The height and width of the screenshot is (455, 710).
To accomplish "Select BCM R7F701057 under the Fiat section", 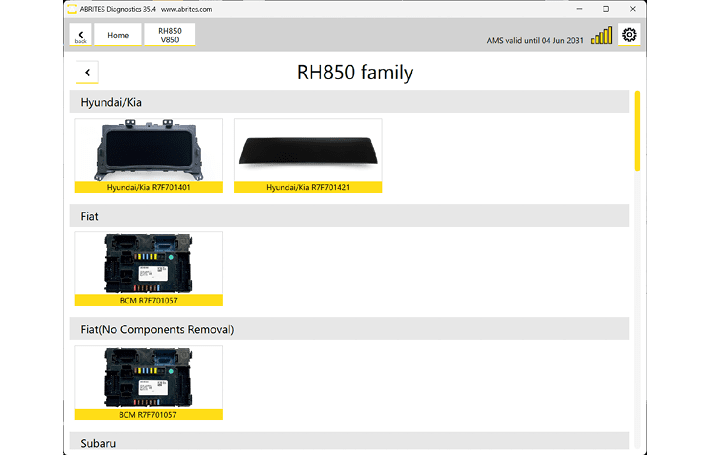I will pyautogui.click(x=149, y=268).
